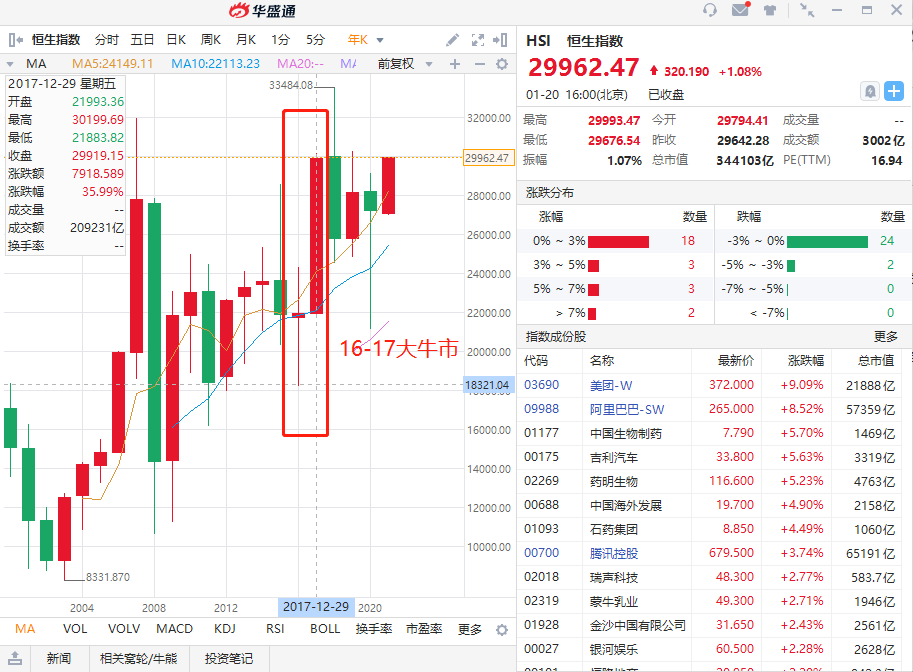Image resolution: width=913 pixels, height=672 pixels.
Task: Select the MA indicator tab
Action: (25, 629)
